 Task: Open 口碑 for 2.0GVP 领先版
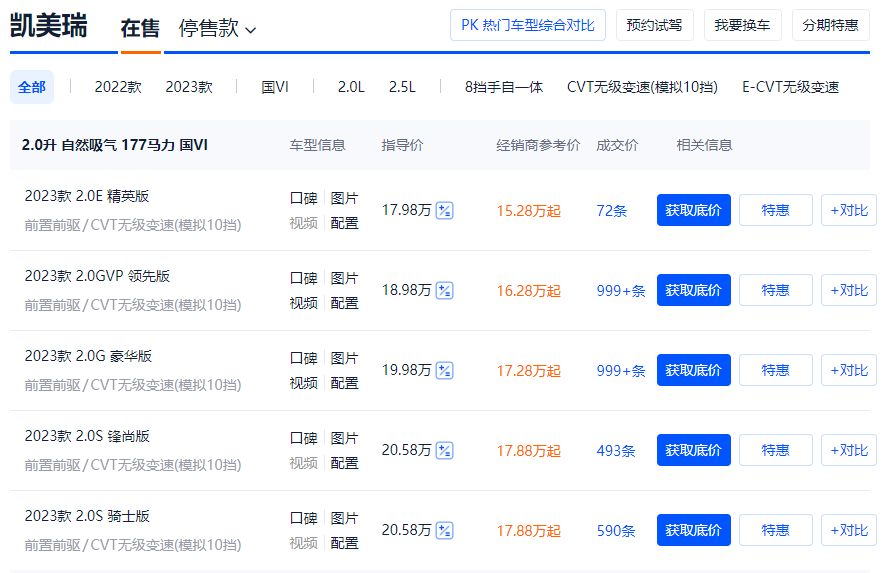(304, 278)
